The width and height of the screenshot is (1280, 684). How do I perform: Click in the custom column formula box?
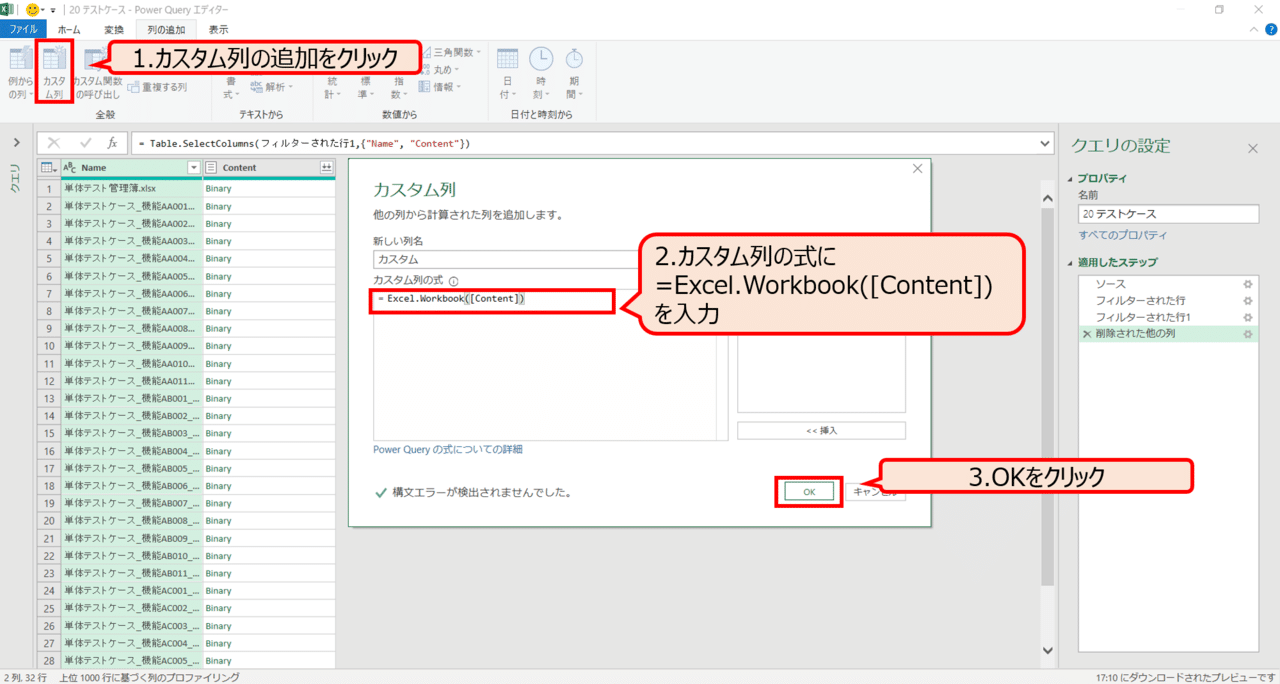pos(550,365)
